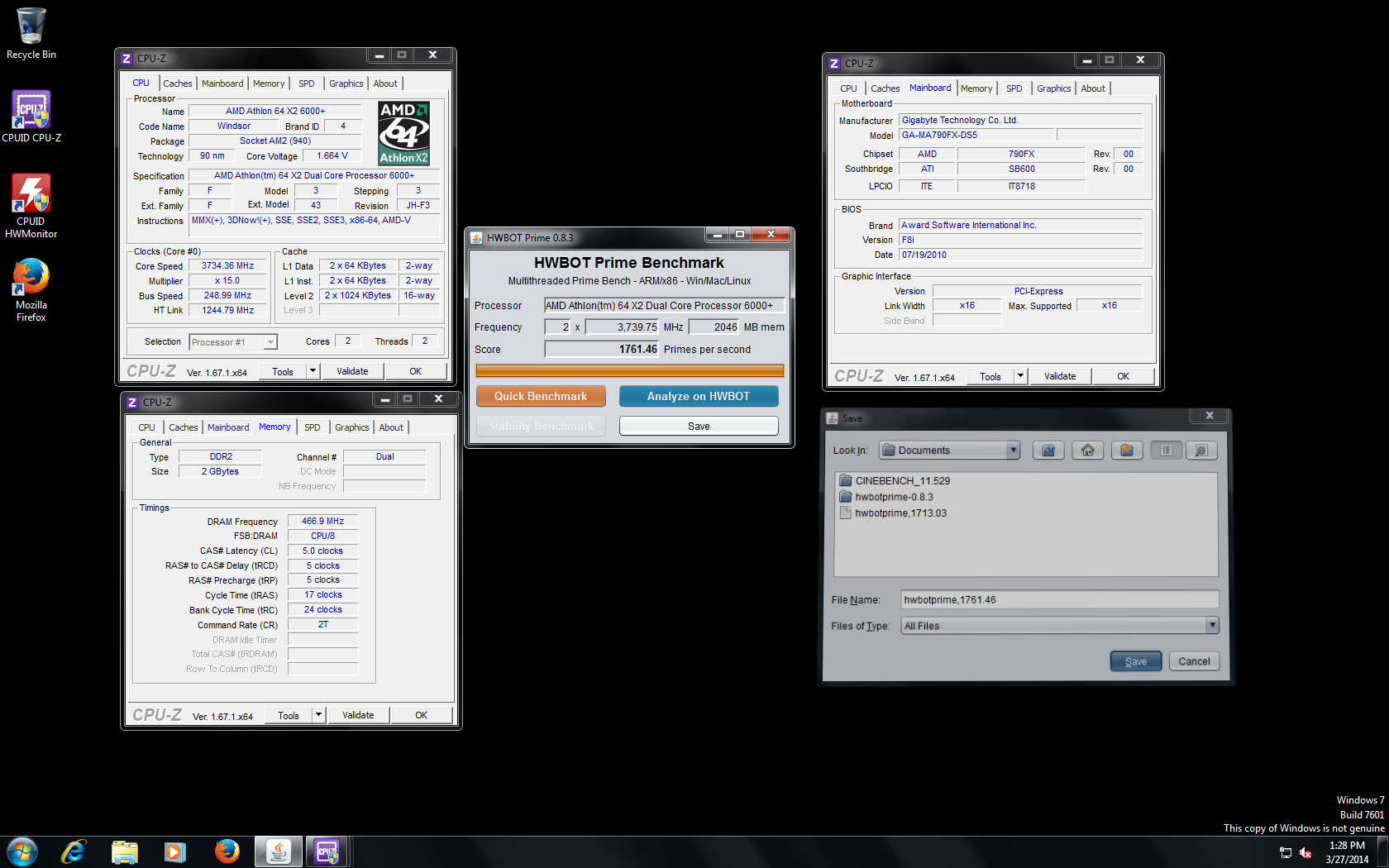Close the Save dialog window
1389x868 pixels.
click(1210, 416)
